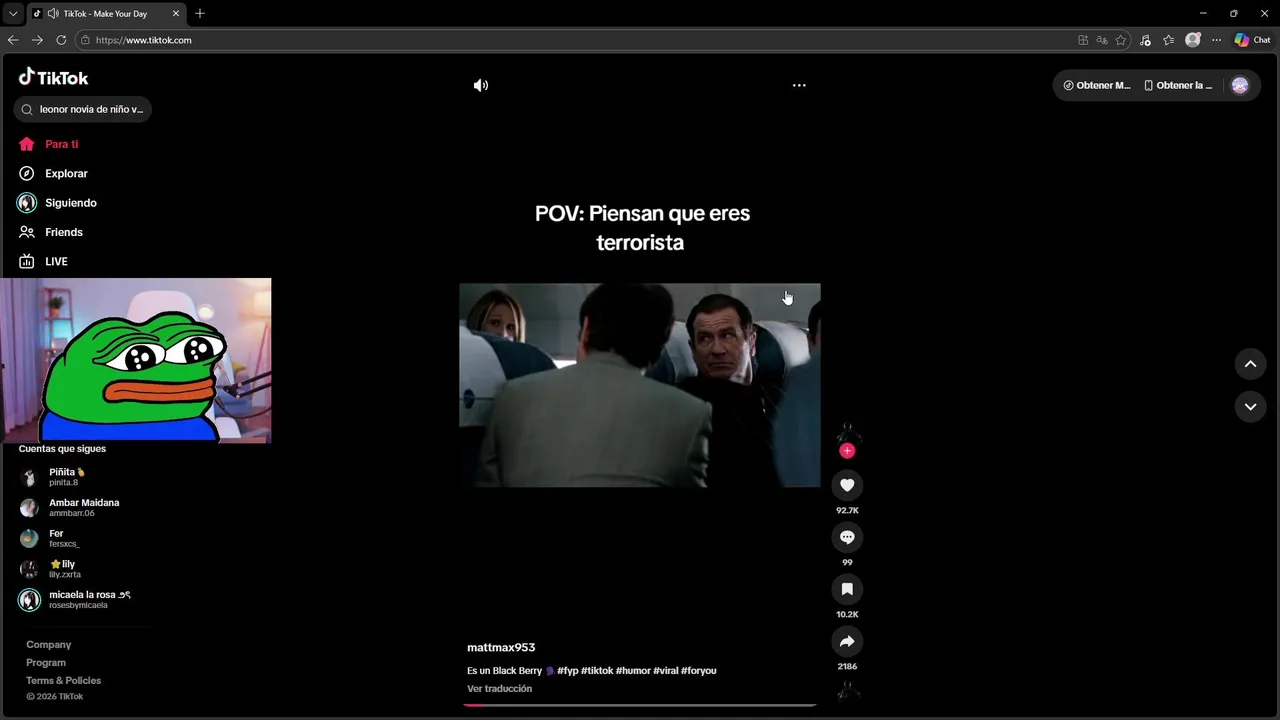Go back in the browser
Image resolution: width=1280 pixels, height=720 pixels.
tap(13, 40)
